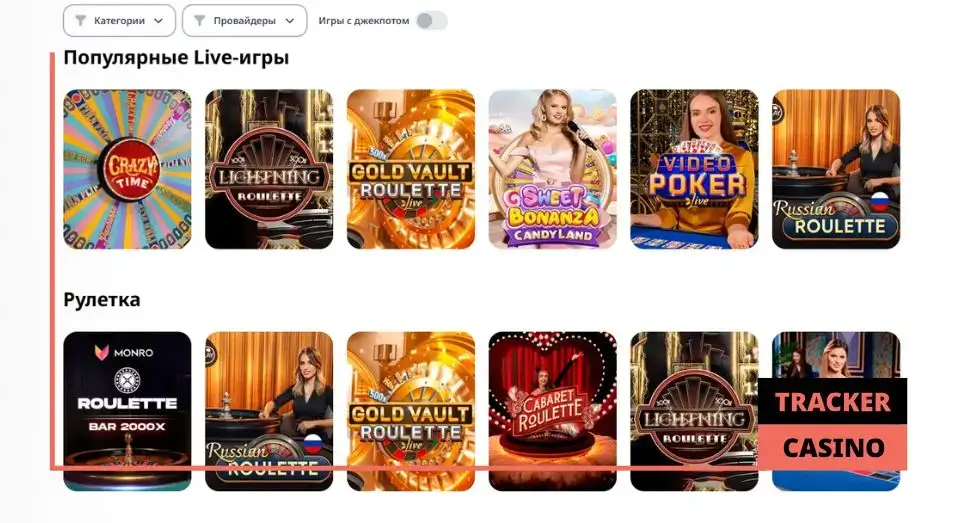
Task: Open Video Poker Live game
Action: tap(694, 169)
